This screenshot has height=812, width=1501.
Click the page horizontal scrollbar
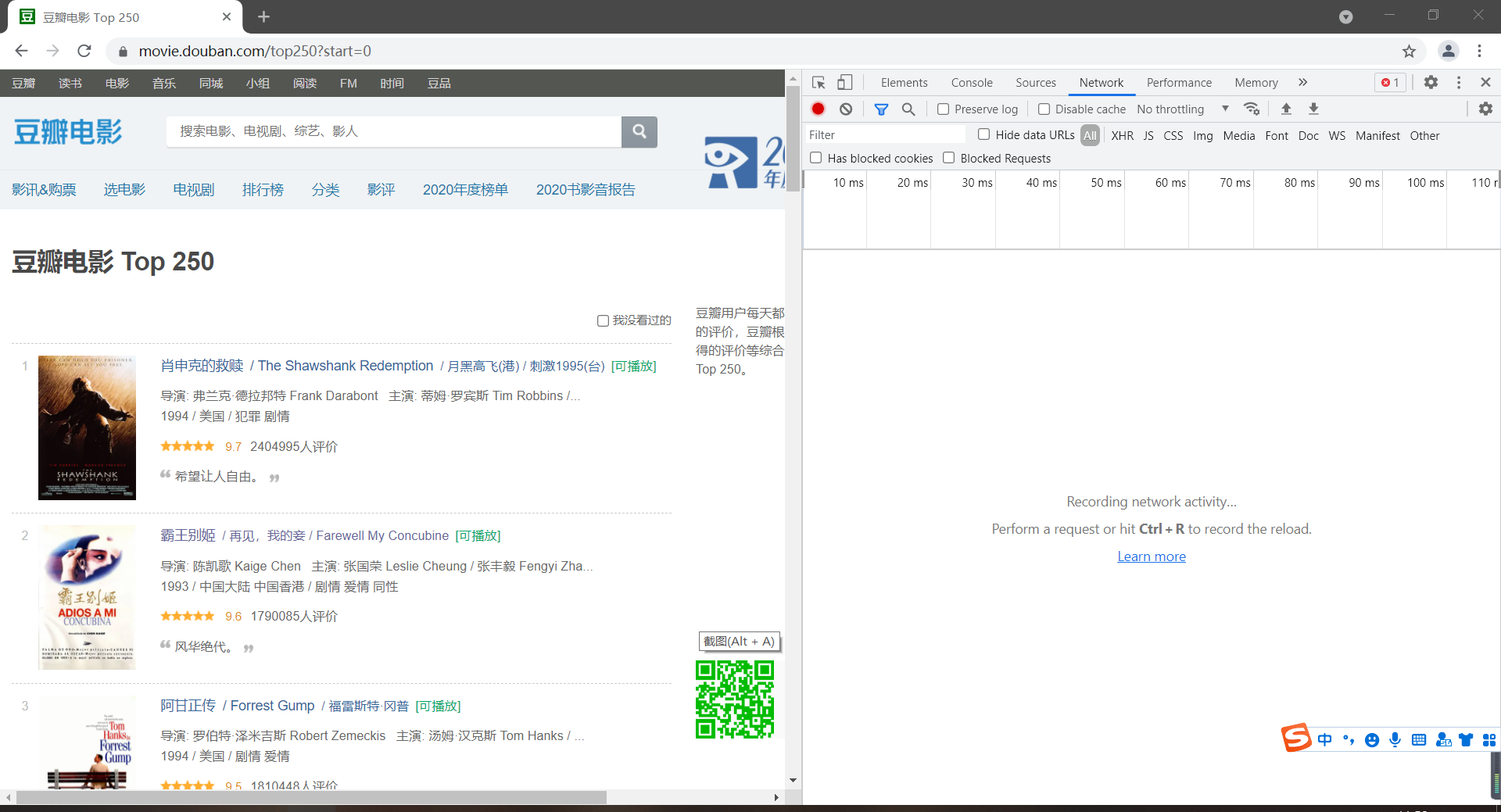point(311,797)
